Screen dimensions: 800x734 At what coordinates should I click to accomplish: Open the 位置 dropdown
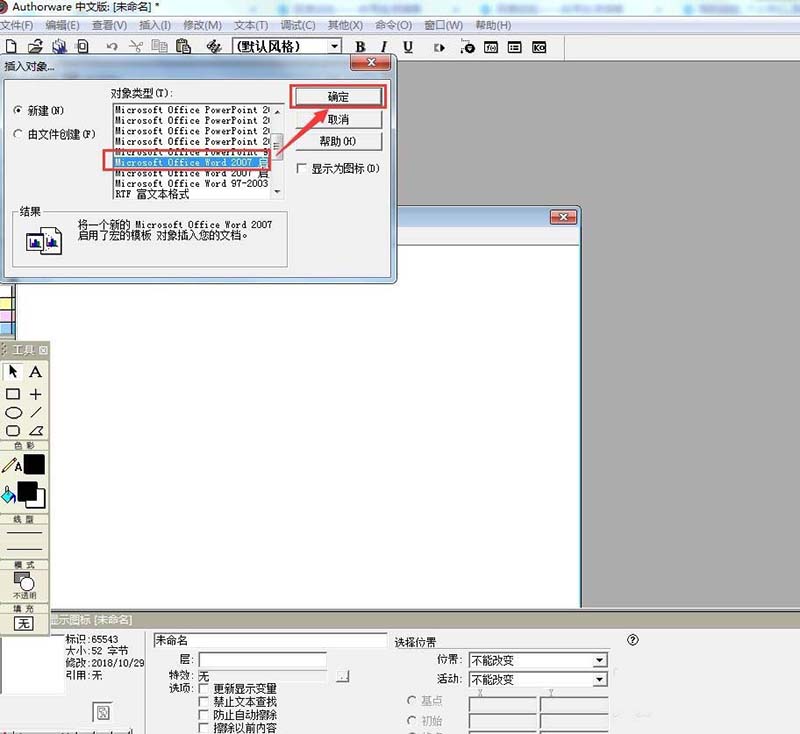(x=599, y=661)
